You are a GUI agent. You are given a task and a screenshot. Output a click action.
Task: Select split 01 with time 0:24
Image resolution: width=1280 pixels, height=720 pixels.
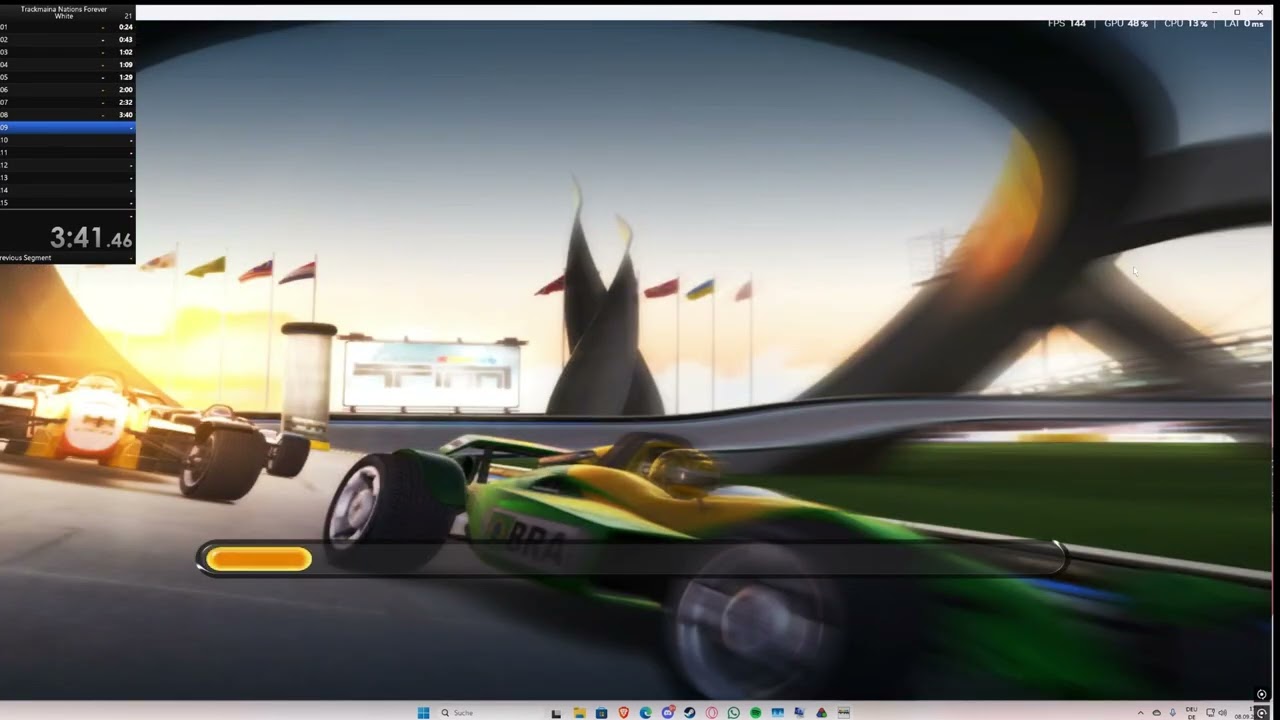[67, 27]
